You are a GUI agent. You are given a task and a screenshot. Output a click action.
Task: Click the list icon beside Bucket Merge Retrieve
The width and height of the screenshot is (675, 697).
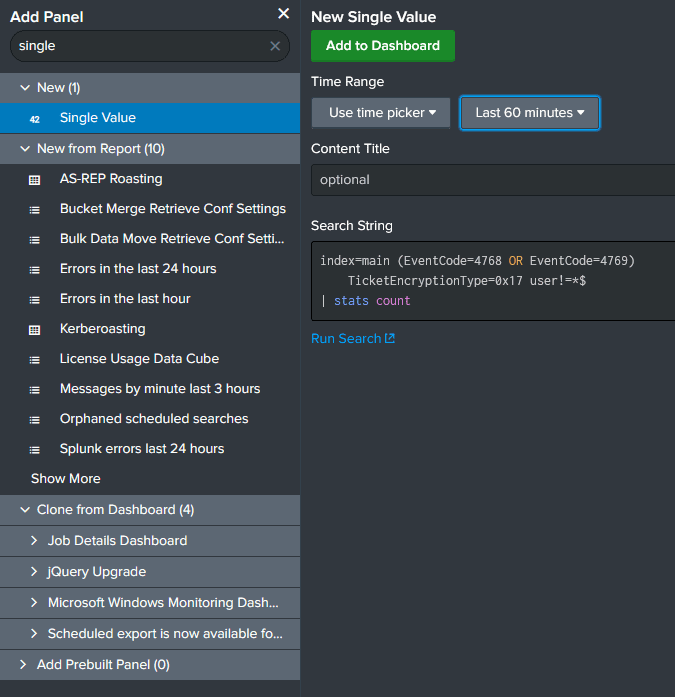(35, 210)
